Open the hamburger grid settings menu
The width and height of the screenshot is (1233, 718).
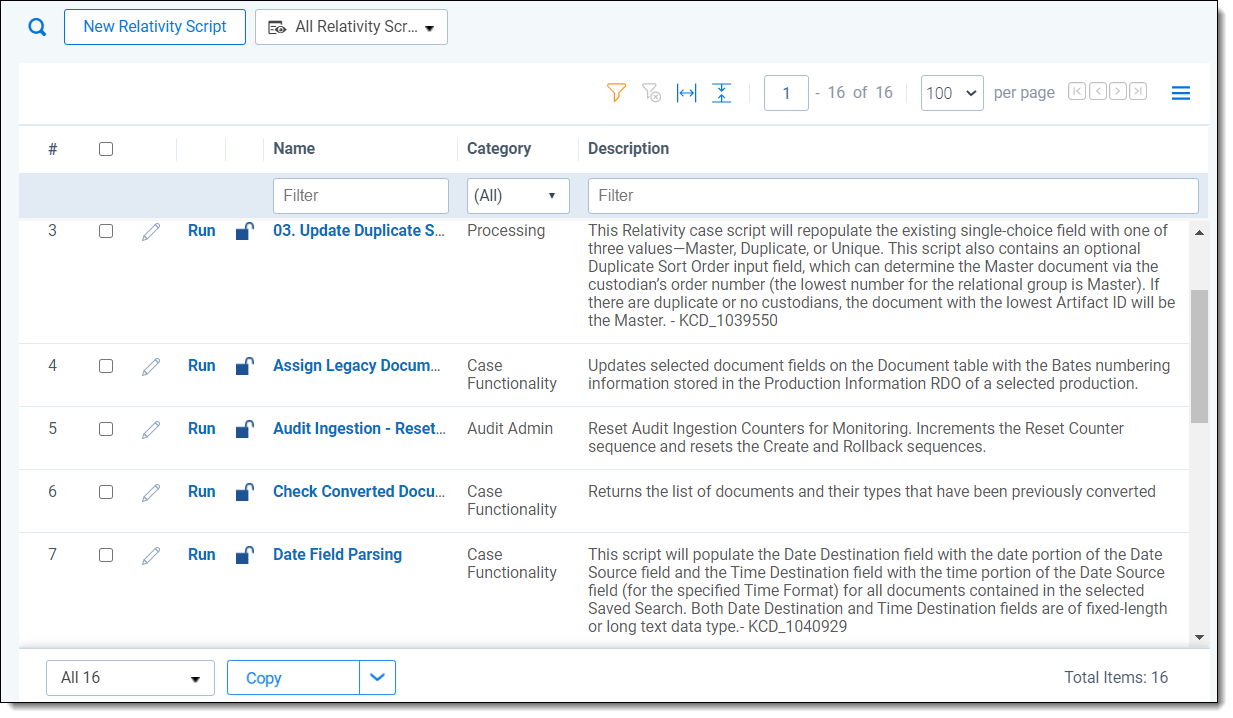(x=1180, y=93)
